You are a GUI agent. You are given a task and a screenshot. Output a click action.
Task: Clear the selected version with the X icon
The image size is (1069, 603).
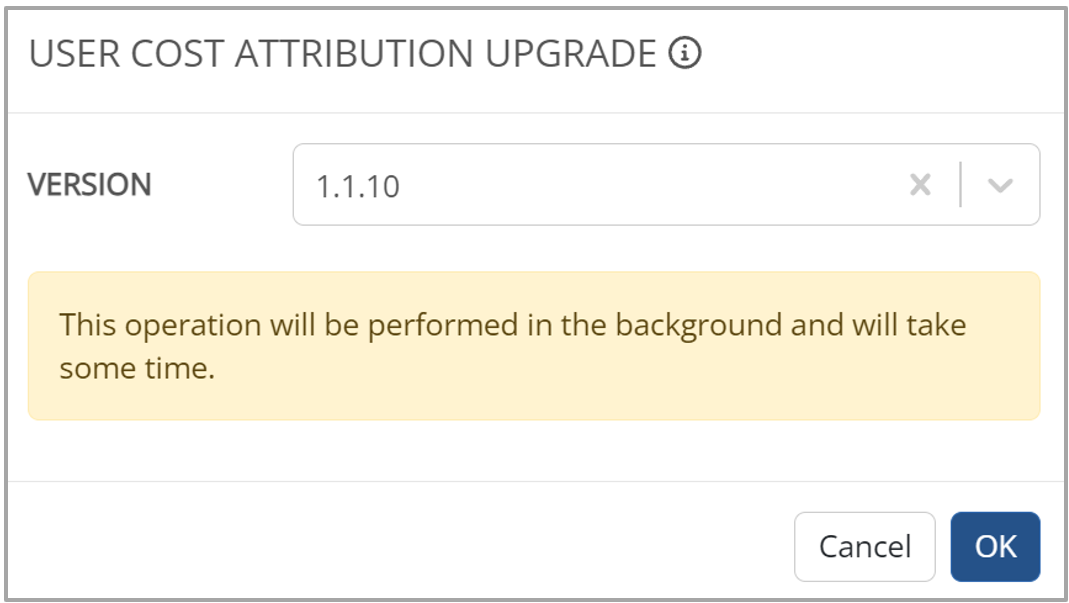point(920,185)
